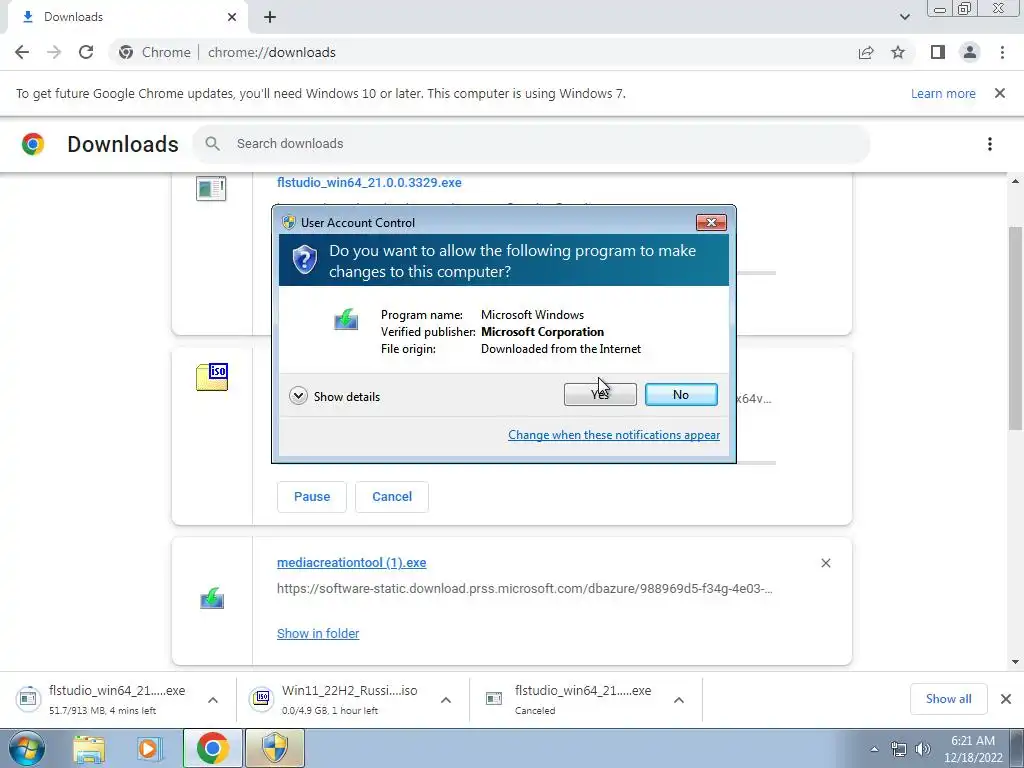This screenshot has width=1024, height=768.
Task: Click the volume speaker tray icon
Action: click(922, 749)
